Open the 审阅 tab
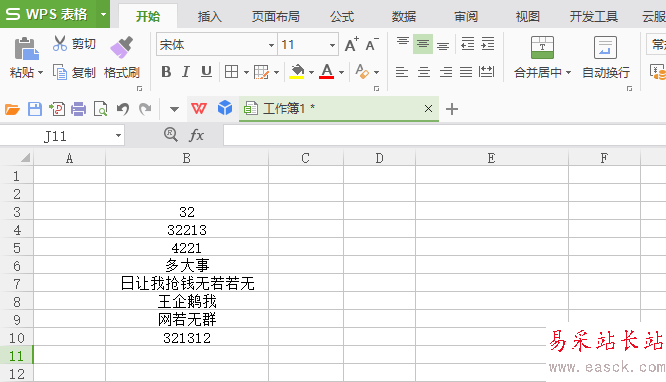 [x=466, y=17]
